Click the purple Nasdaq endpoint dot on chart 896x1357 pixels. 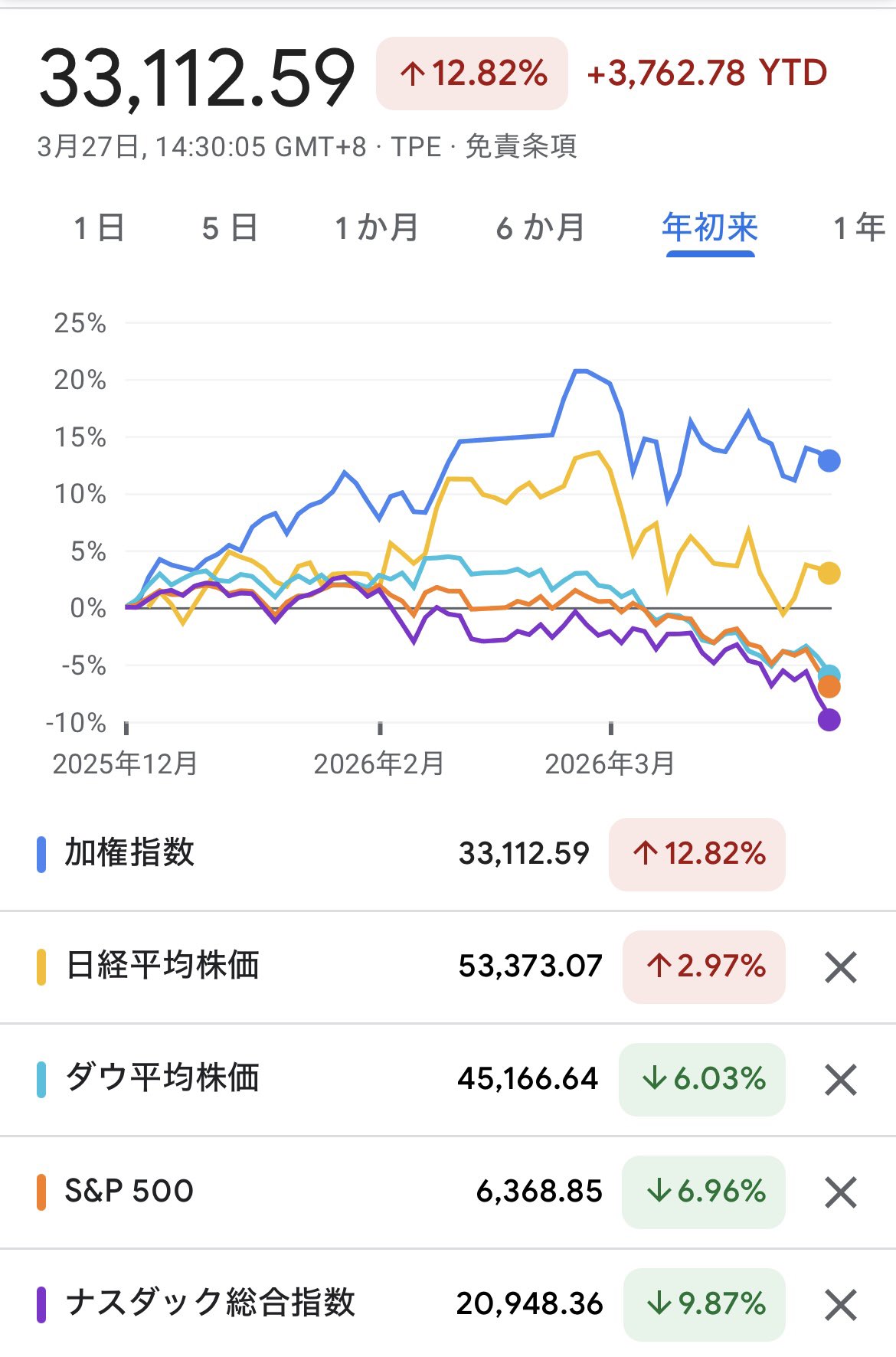click(829, 720)
